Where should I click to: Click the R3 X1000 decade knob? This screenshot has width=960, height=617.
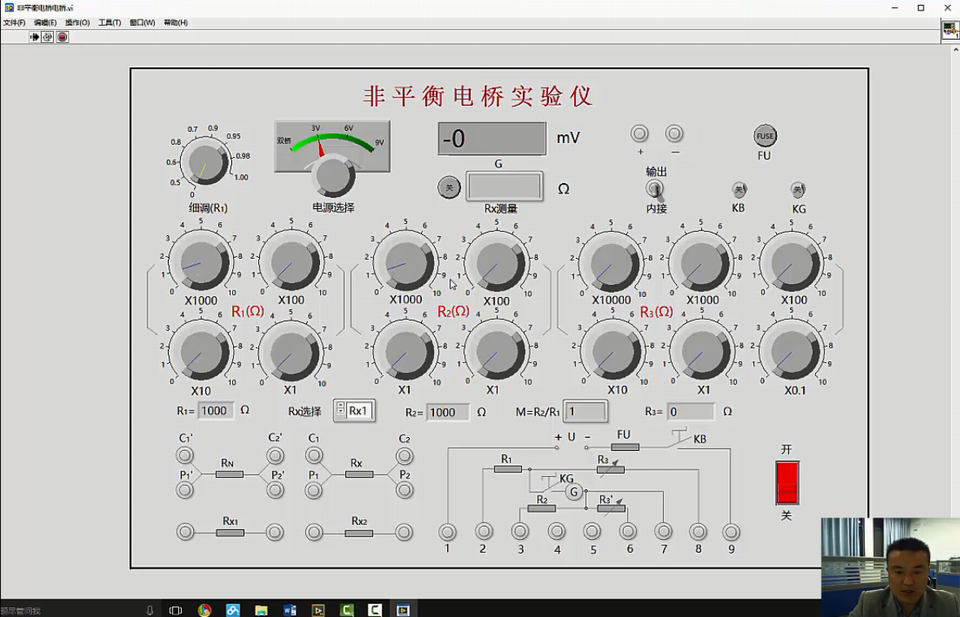[x=701, y=261]
